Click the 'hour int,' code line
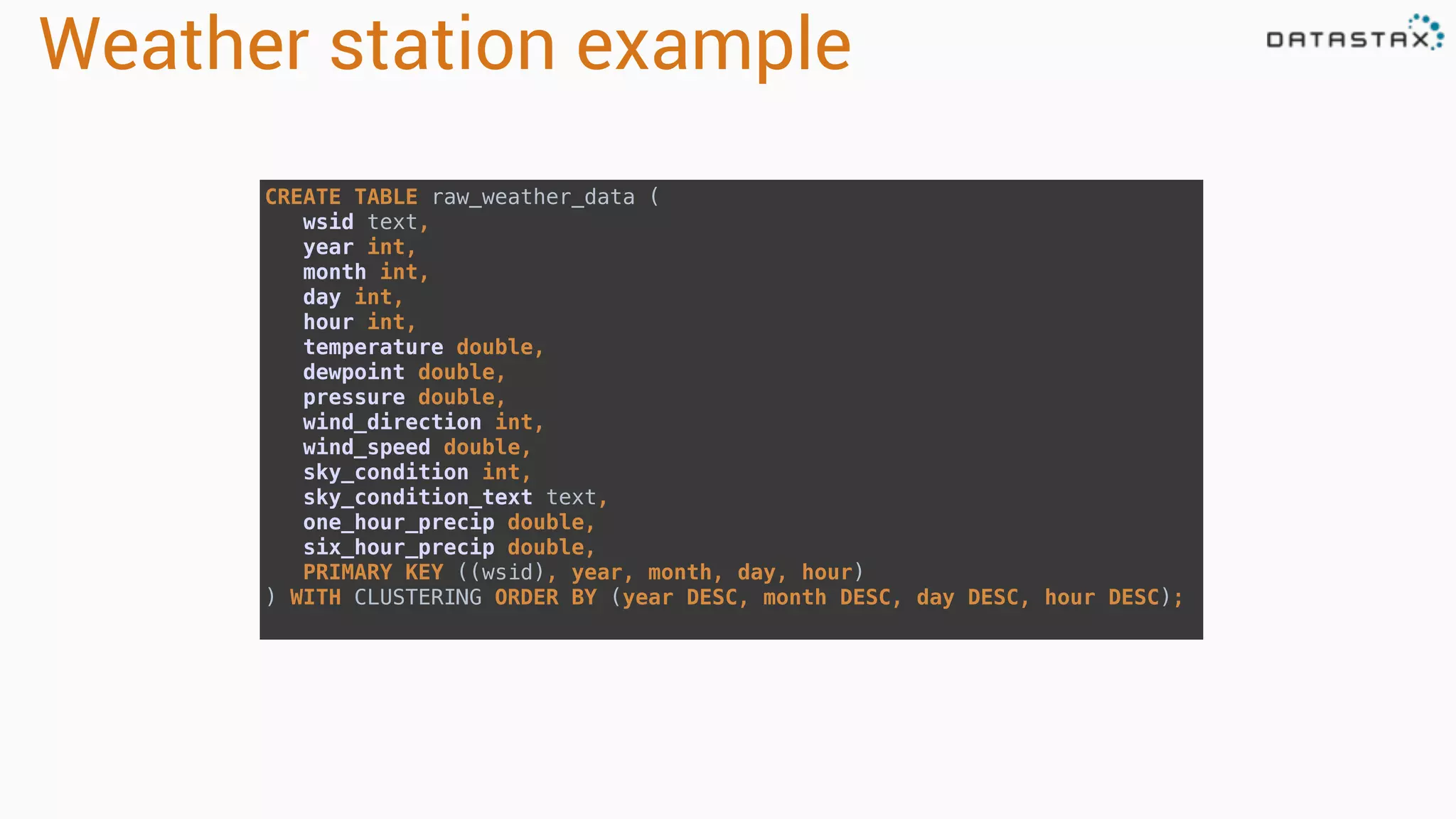This screenshot has height=819, width=1456. pyautogui.click(x=359, y=322)
